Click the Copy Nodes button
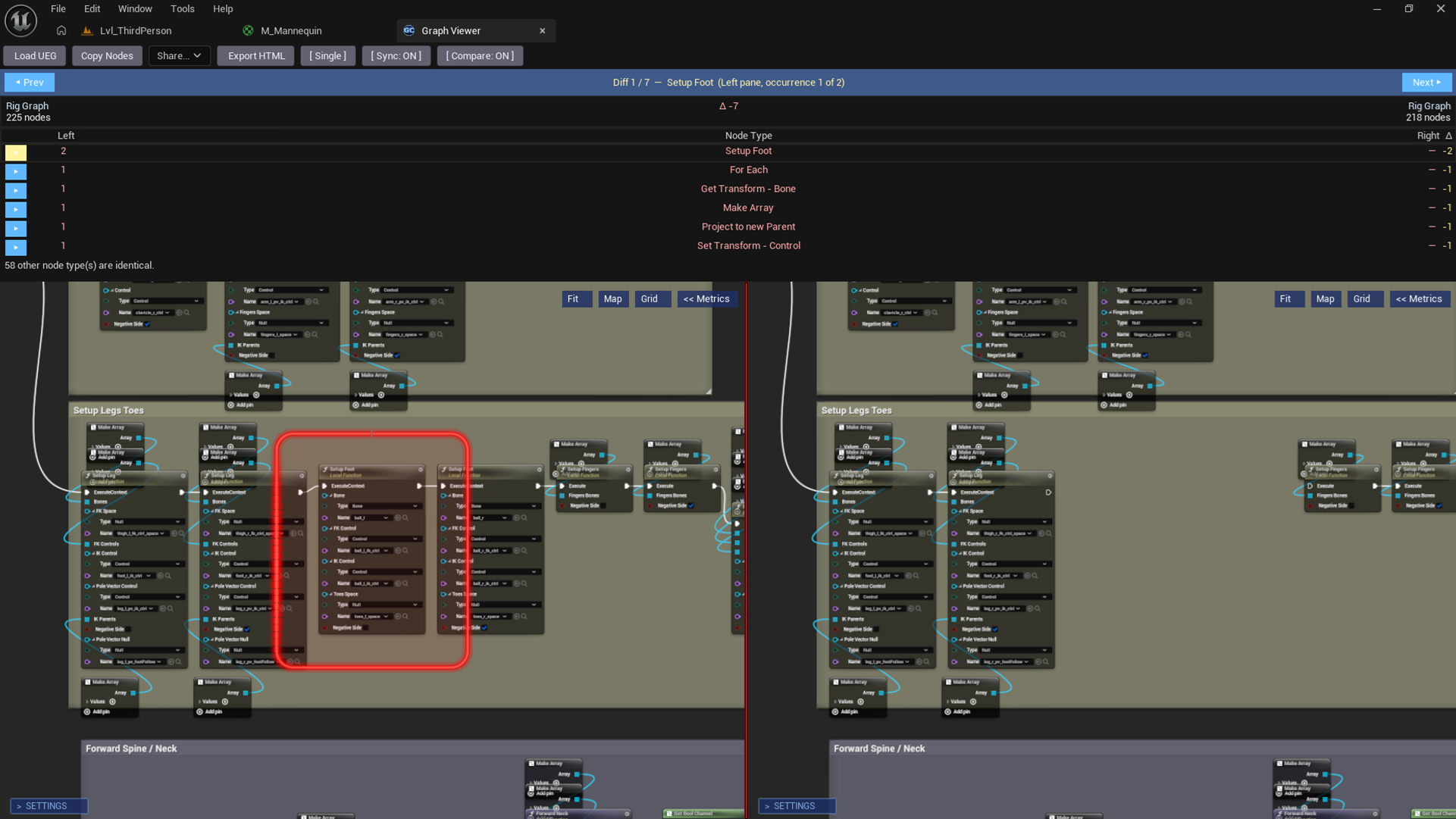Screen dimensions: 1456x819 pyautogui.click(x=107, y=56)
